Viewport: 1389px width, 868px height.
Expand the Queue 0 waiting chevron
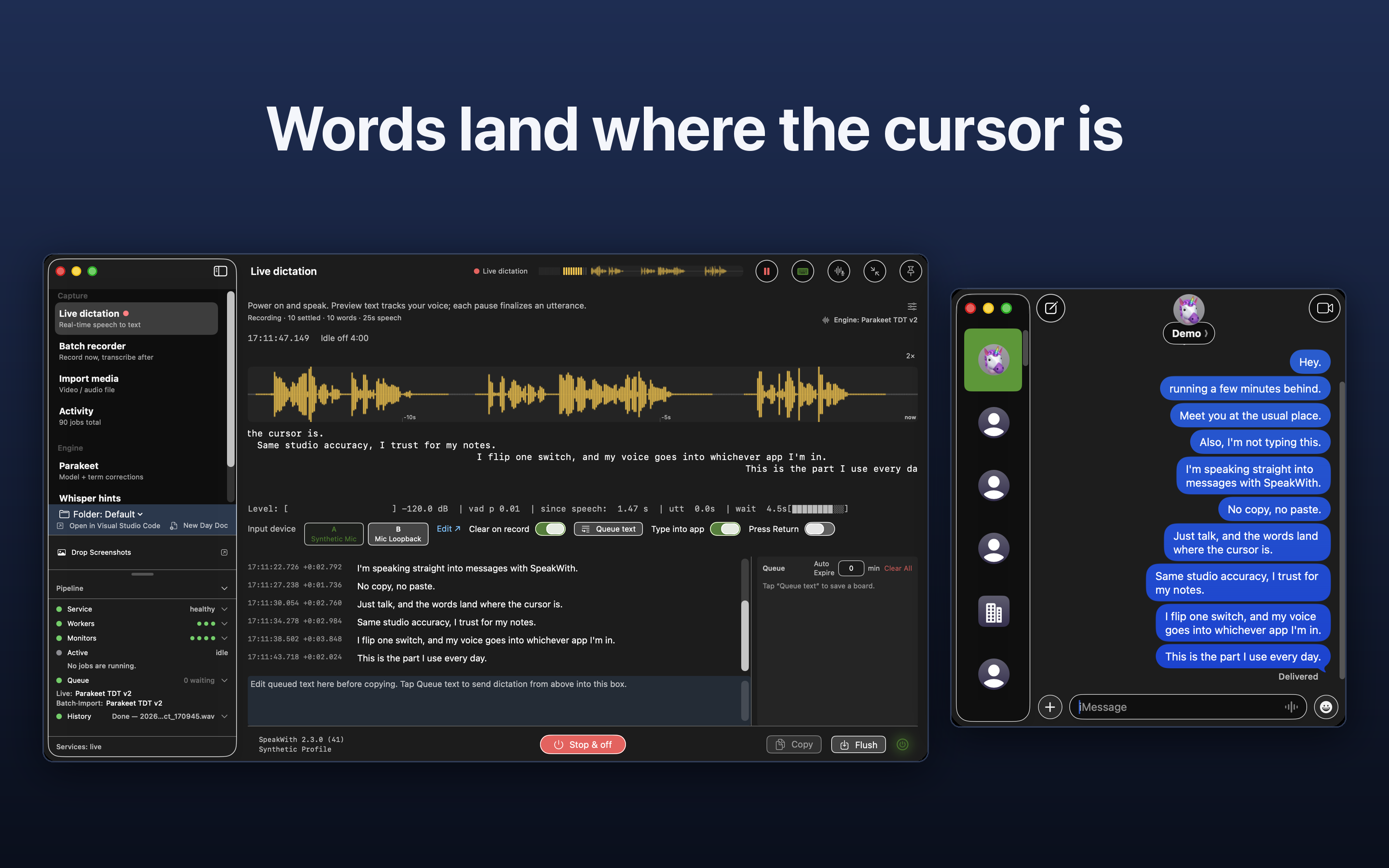(224, 680)
